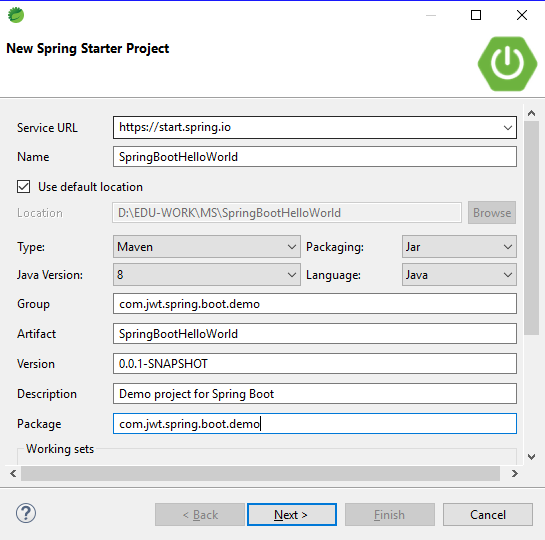Click the Name input field
Screen dimensions: 545x540
coord(315,157)
